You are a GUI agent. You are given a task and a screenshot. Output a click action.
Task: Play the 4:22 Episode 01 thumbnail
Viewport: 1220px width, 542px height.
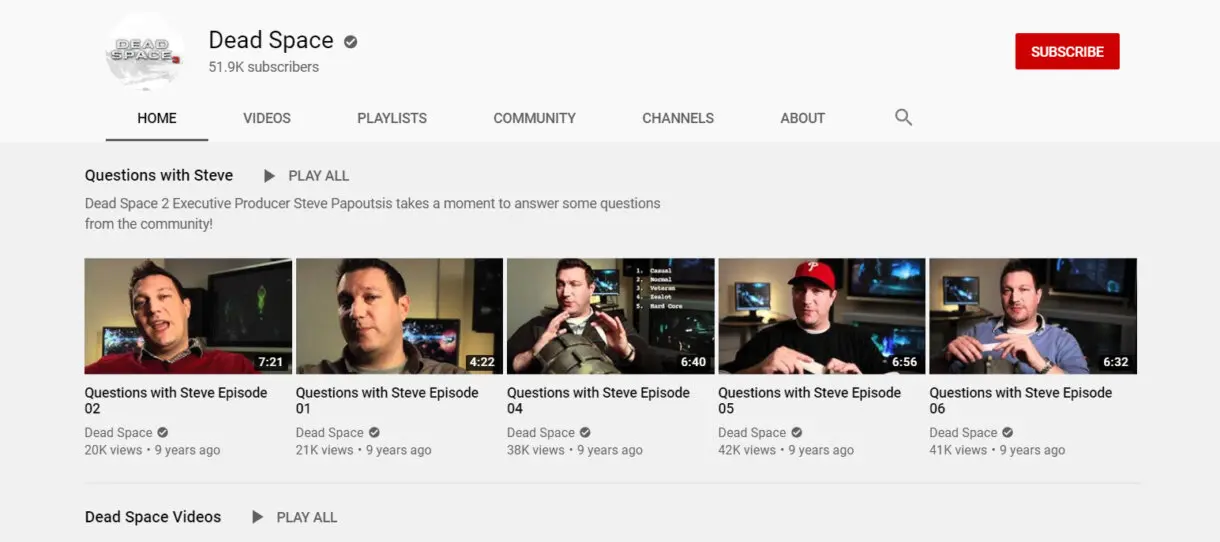tap(399, 316)
